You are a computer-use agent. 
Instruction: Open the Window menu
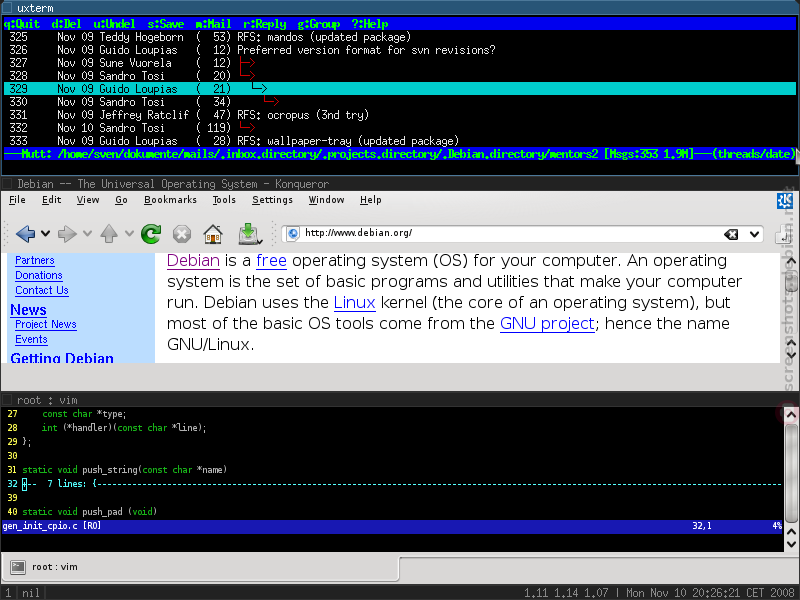coord(327,200)
